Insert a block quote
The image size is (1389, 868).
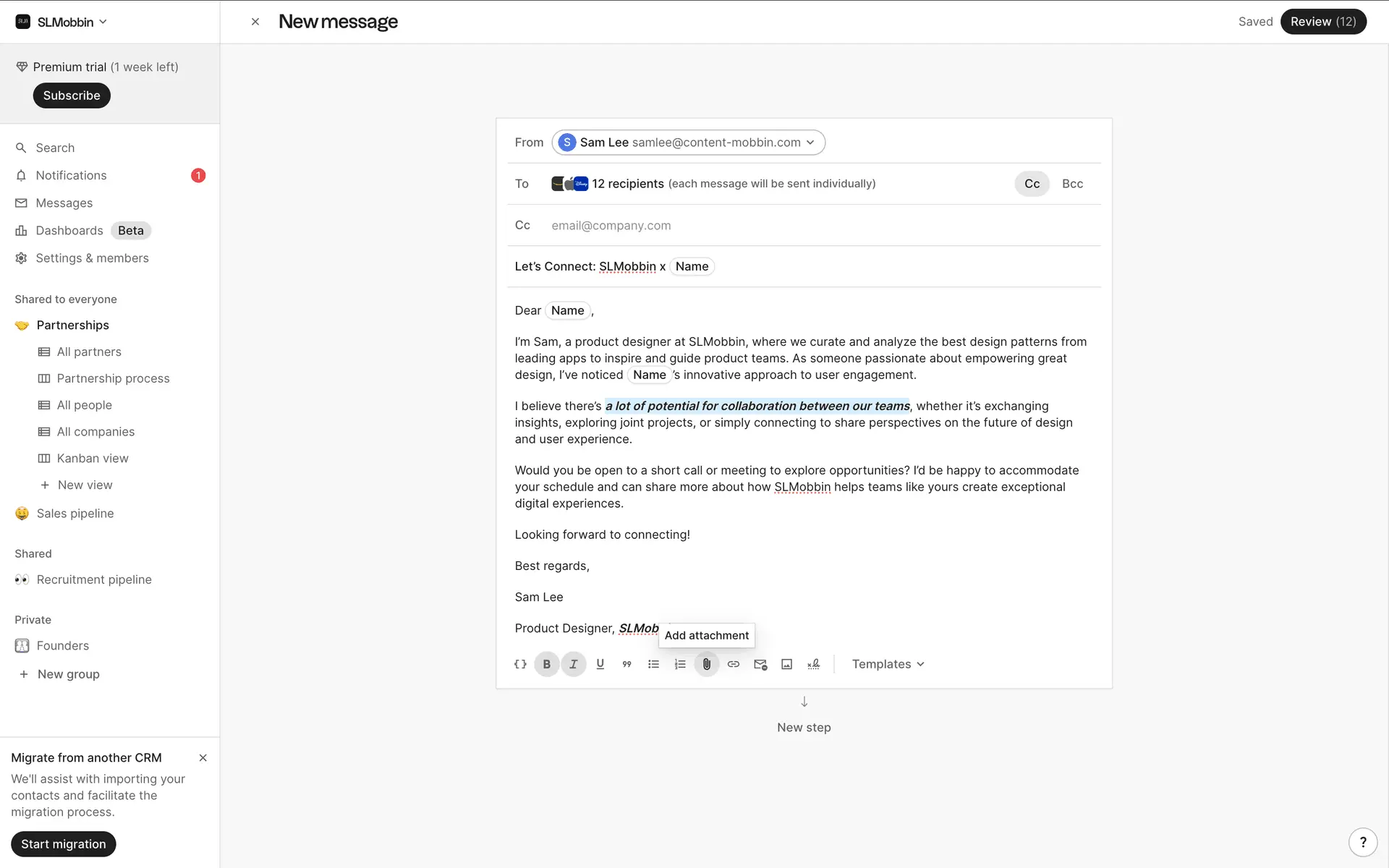[x=626, y=664]
